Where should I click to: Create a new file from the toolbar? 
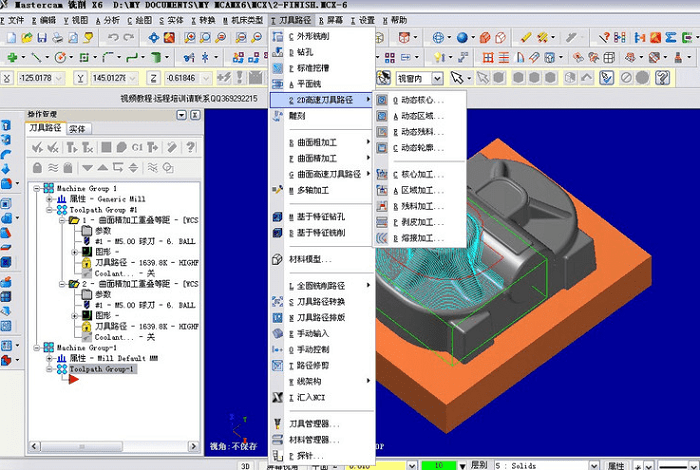tap(11, 38)
